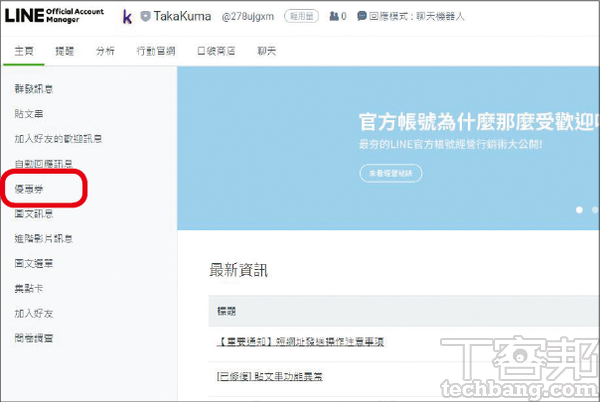Switch to the 提醒 tab

(65, 51)
